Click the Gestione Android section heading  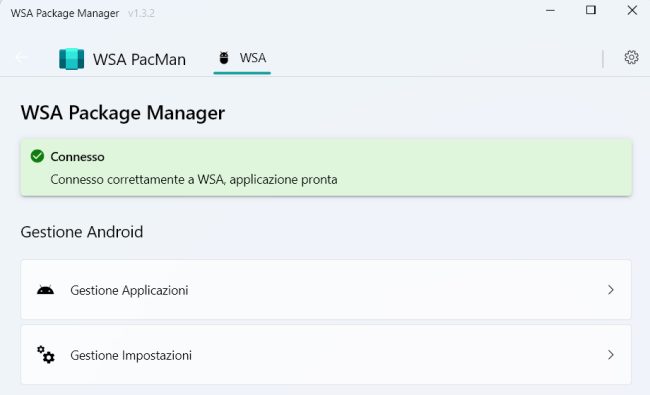(82, 232)
